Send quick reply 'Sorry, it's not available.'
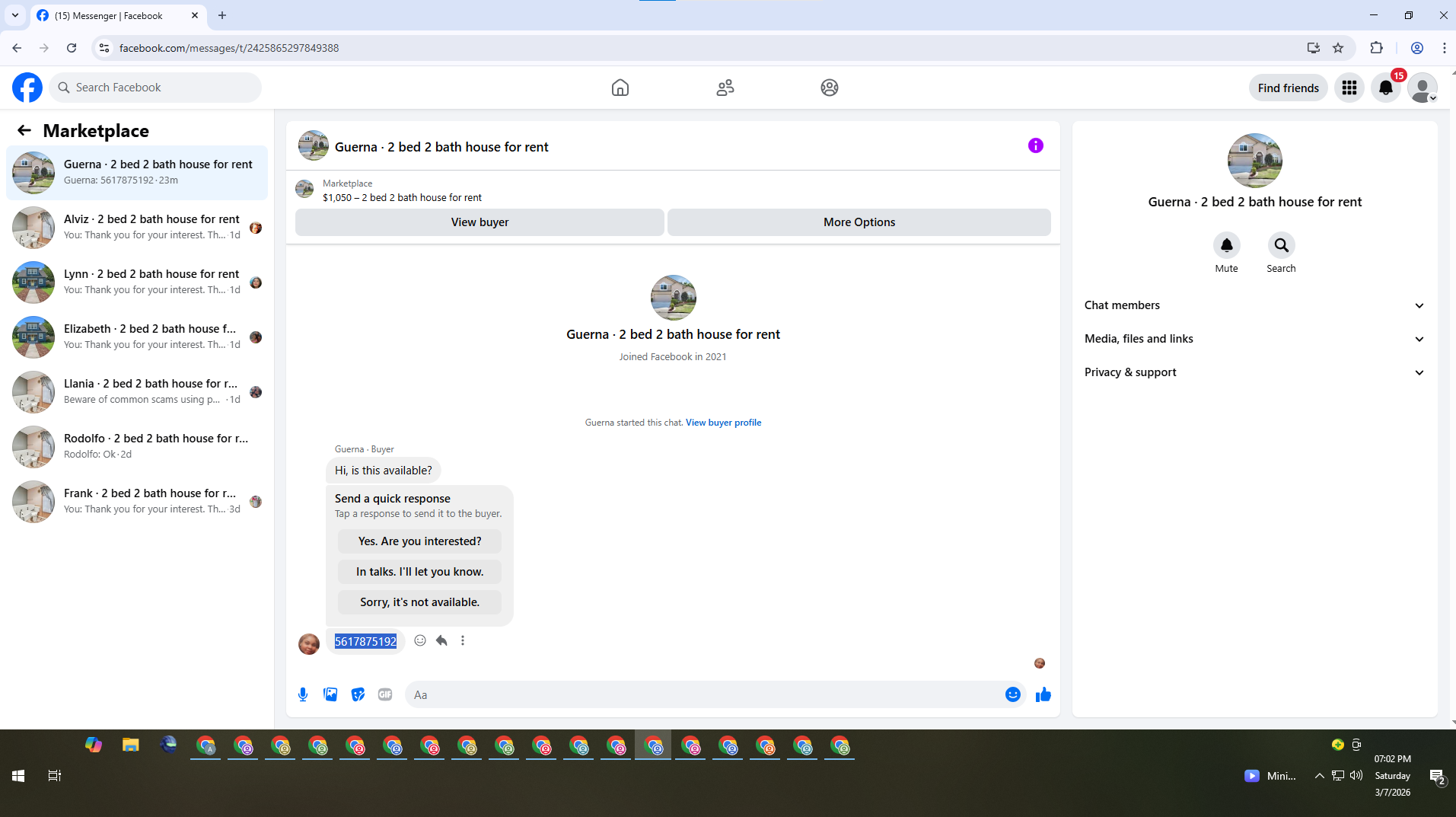 419,602
